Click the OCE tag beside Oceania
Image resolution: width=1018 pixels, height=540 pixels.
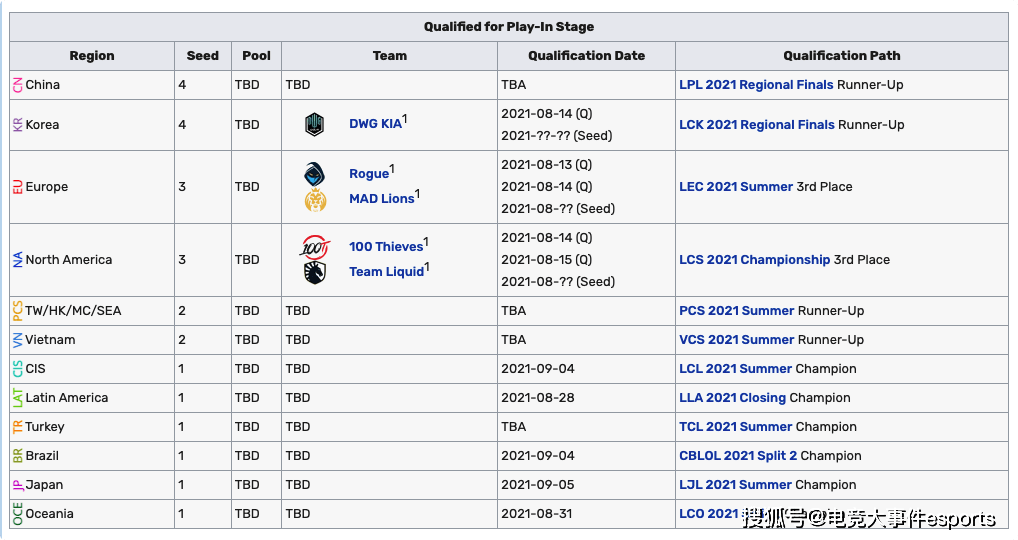tap(18, 513)
